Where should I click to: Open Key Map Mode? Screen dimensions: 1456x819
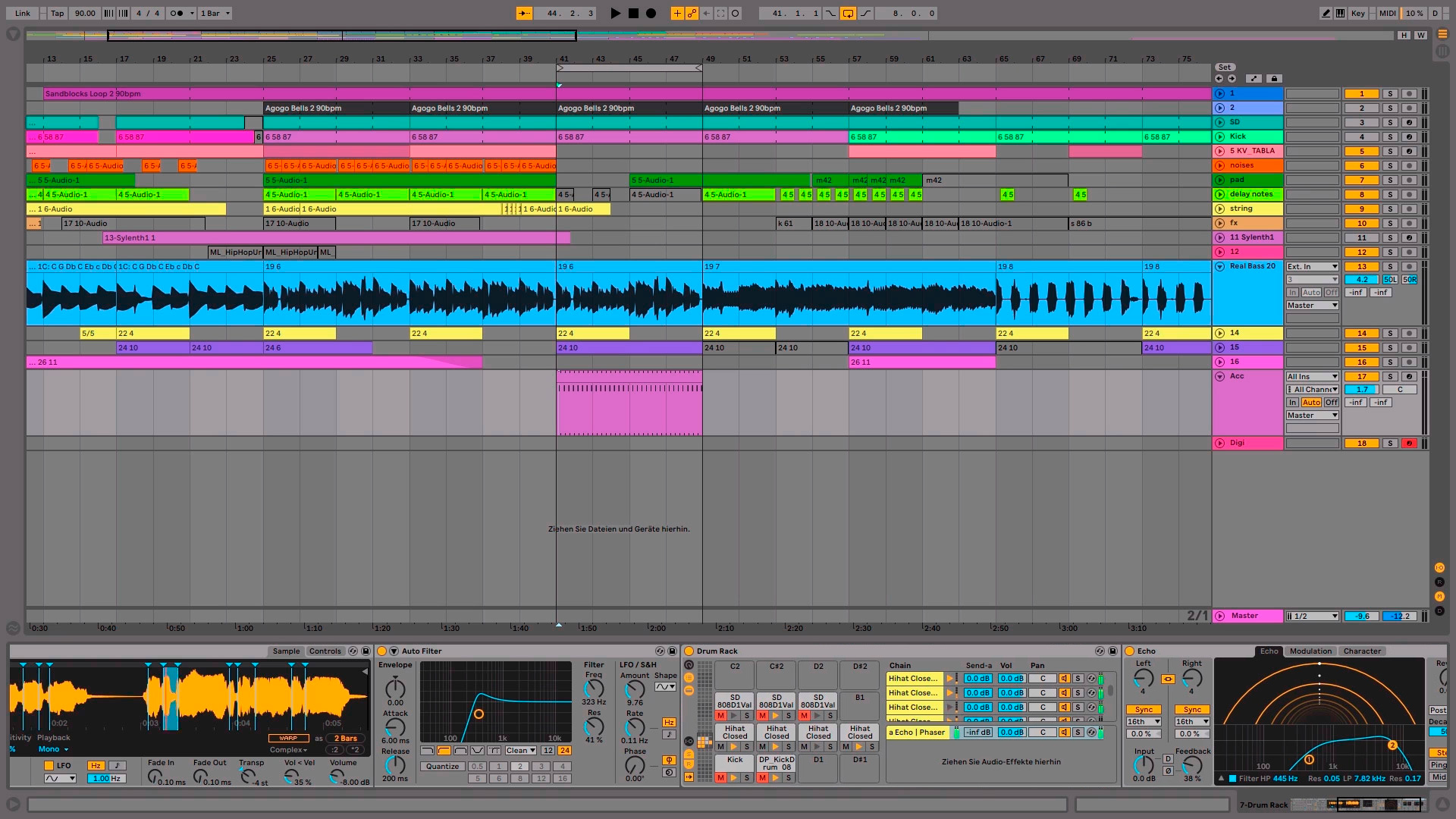1358,13
